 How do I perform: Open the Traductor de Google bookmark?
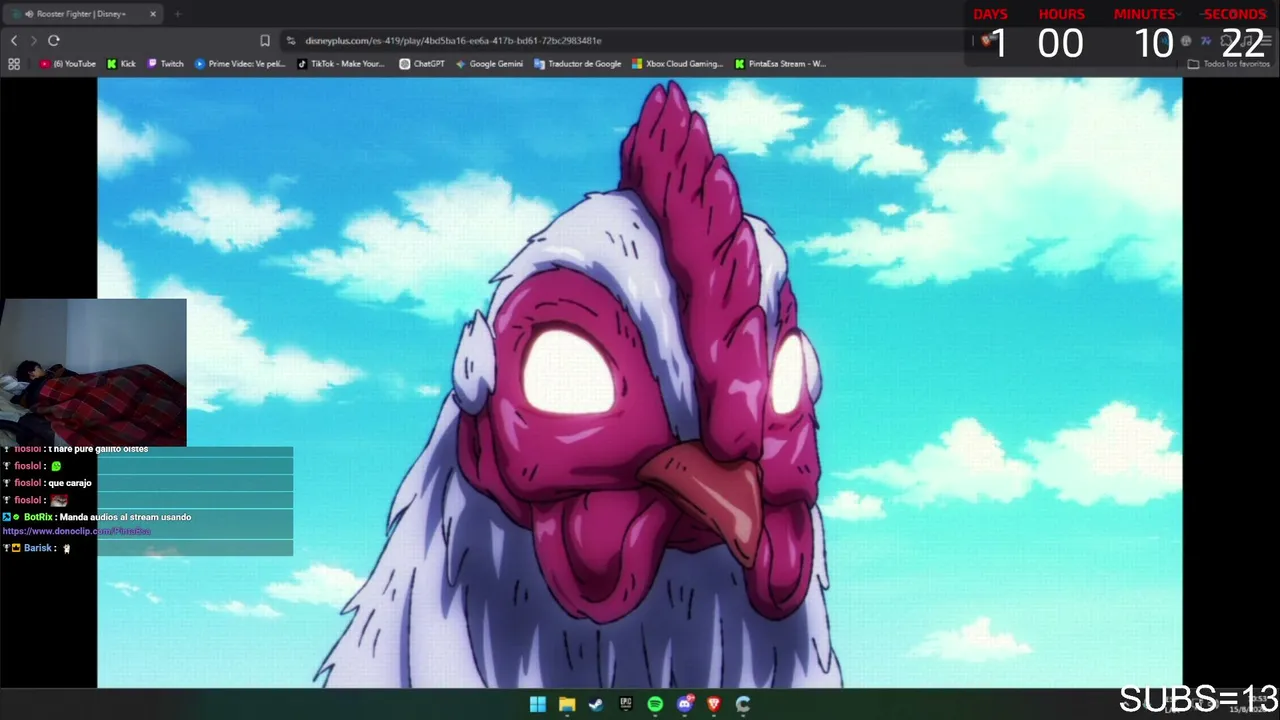[x=578, y=63]
